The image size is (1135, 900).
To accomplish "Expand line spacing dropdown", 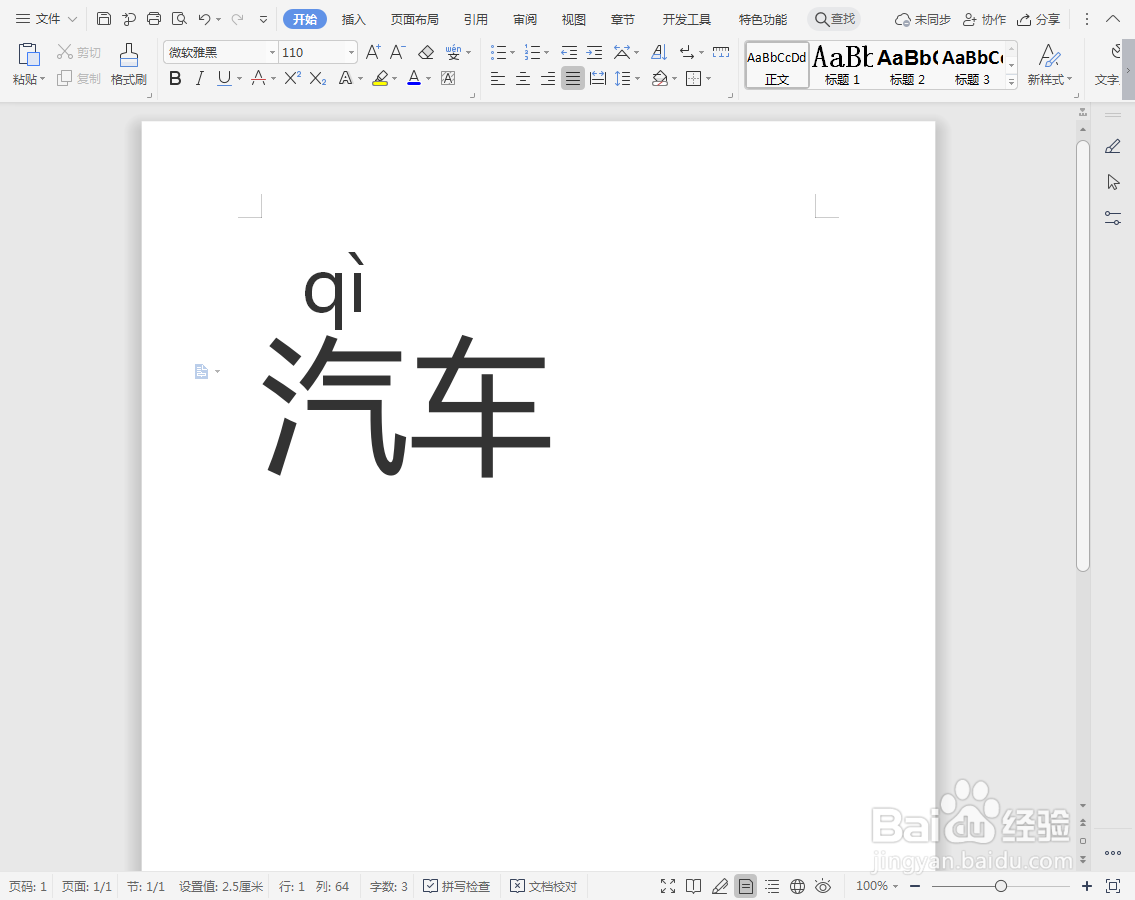I will tap(638, 78).
